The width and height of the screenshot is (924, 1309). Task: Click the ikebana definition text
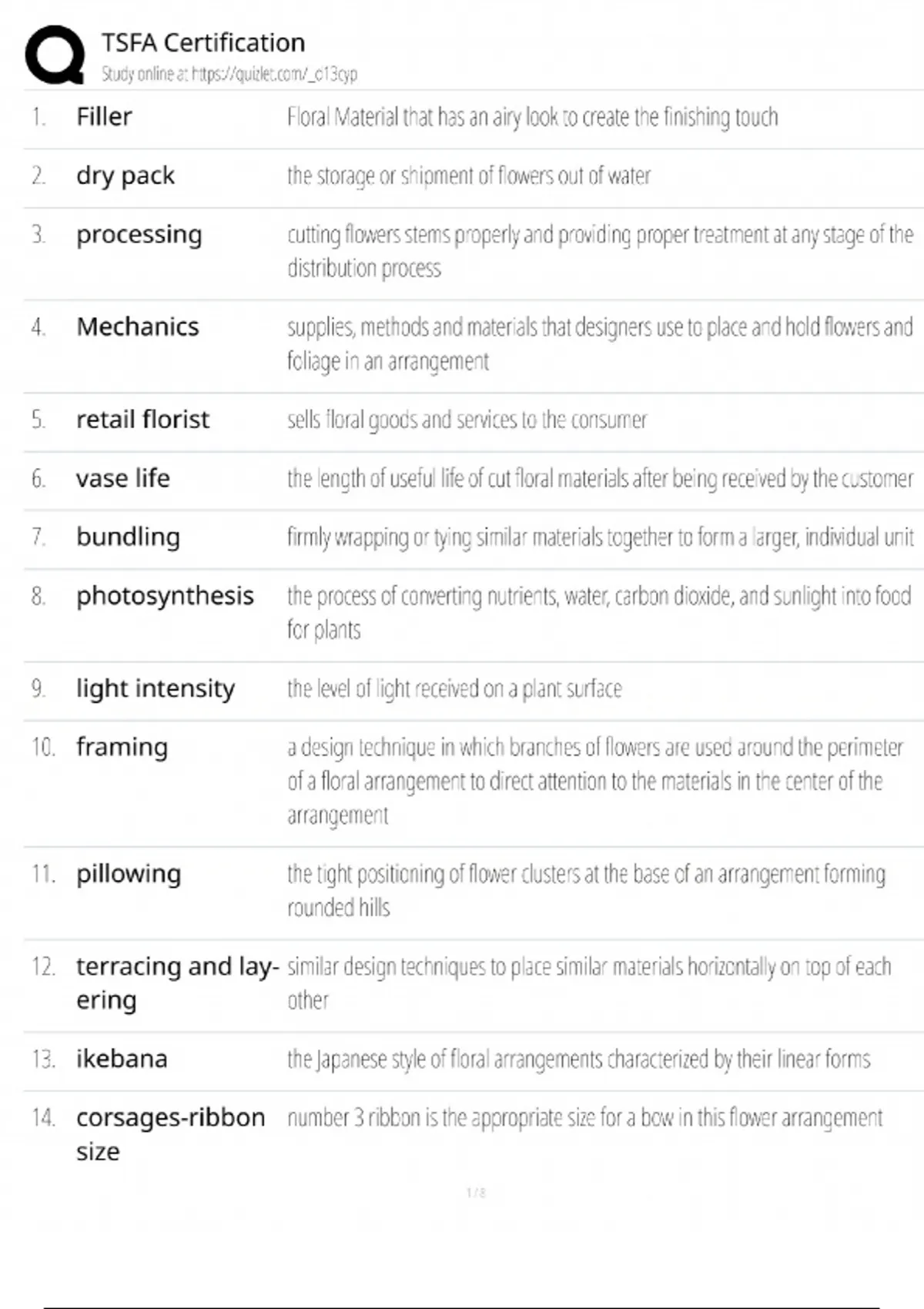578,1060
